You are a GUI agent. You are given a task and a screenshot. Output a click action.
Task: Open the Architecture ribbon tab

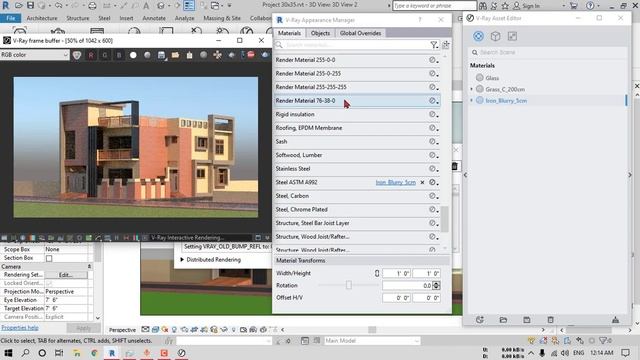tap(42, 18)
